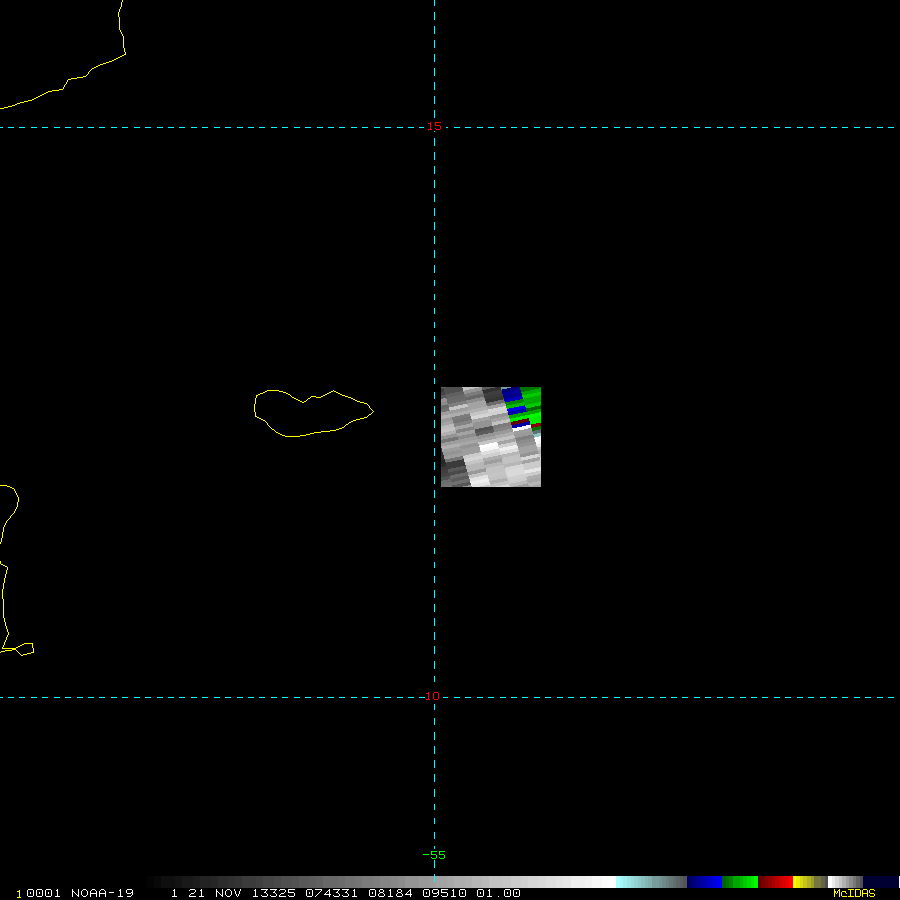Click the red latitude label 15

coord(434,126)
